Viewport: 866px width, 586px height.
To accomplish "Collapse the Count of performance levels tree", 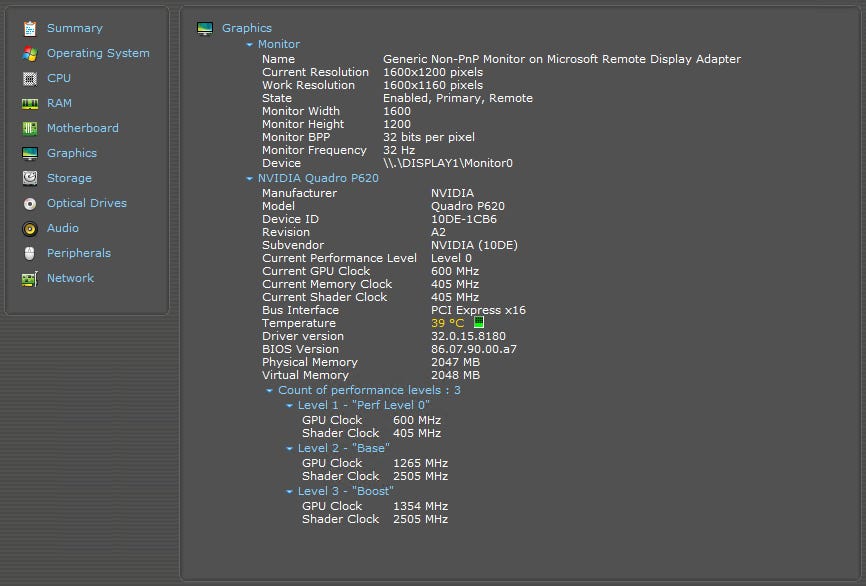I will pyautogui.click(x=270, y=391).
